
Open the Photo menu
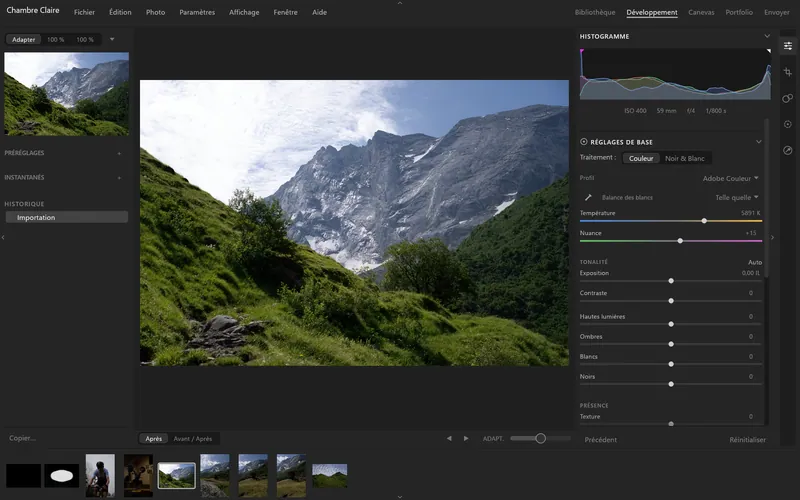pyautogui.click(x=156, y=12)
